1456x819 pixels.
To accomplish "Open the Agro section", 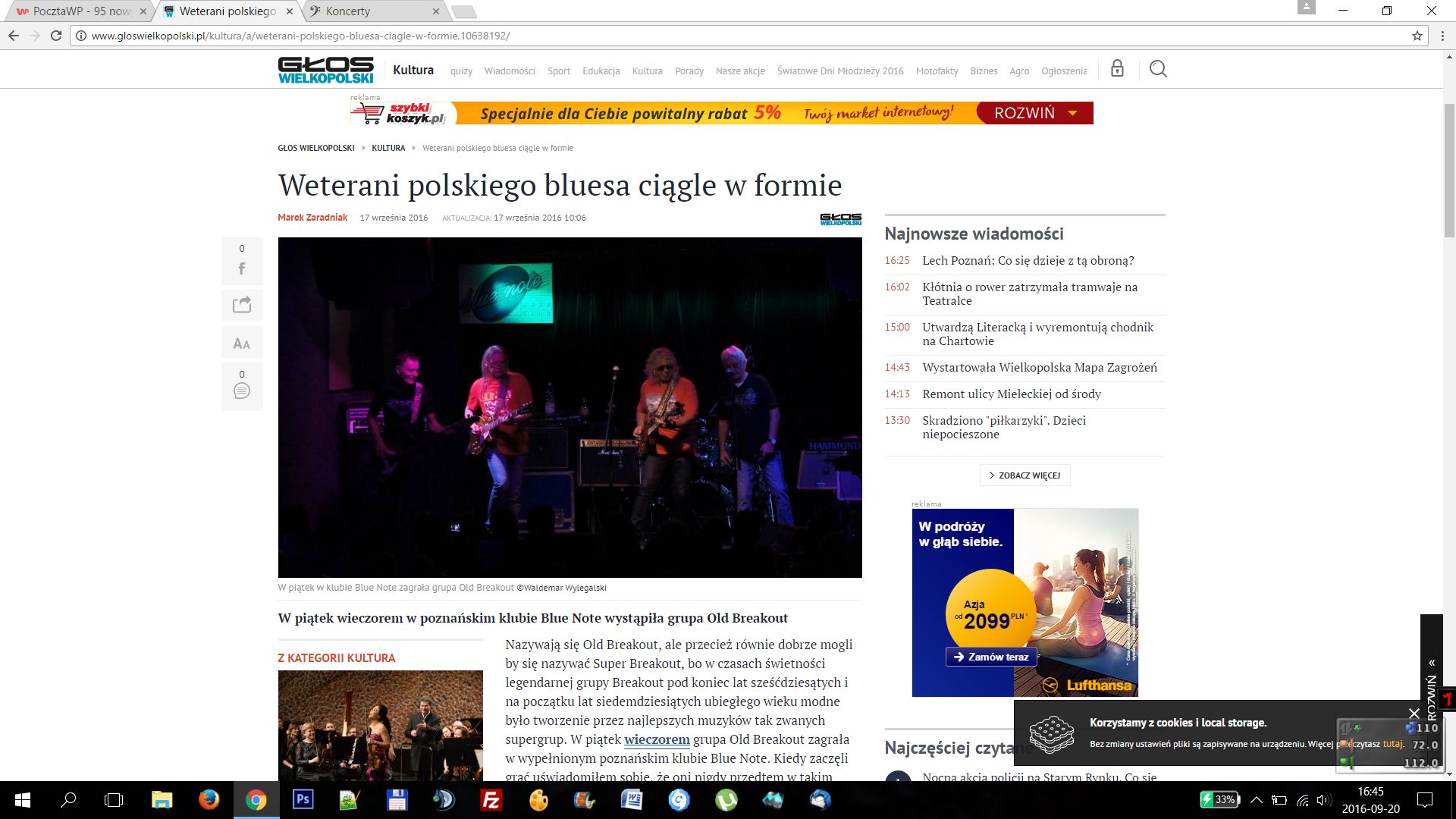I will pyautogui.click(x=1019, y=71).
